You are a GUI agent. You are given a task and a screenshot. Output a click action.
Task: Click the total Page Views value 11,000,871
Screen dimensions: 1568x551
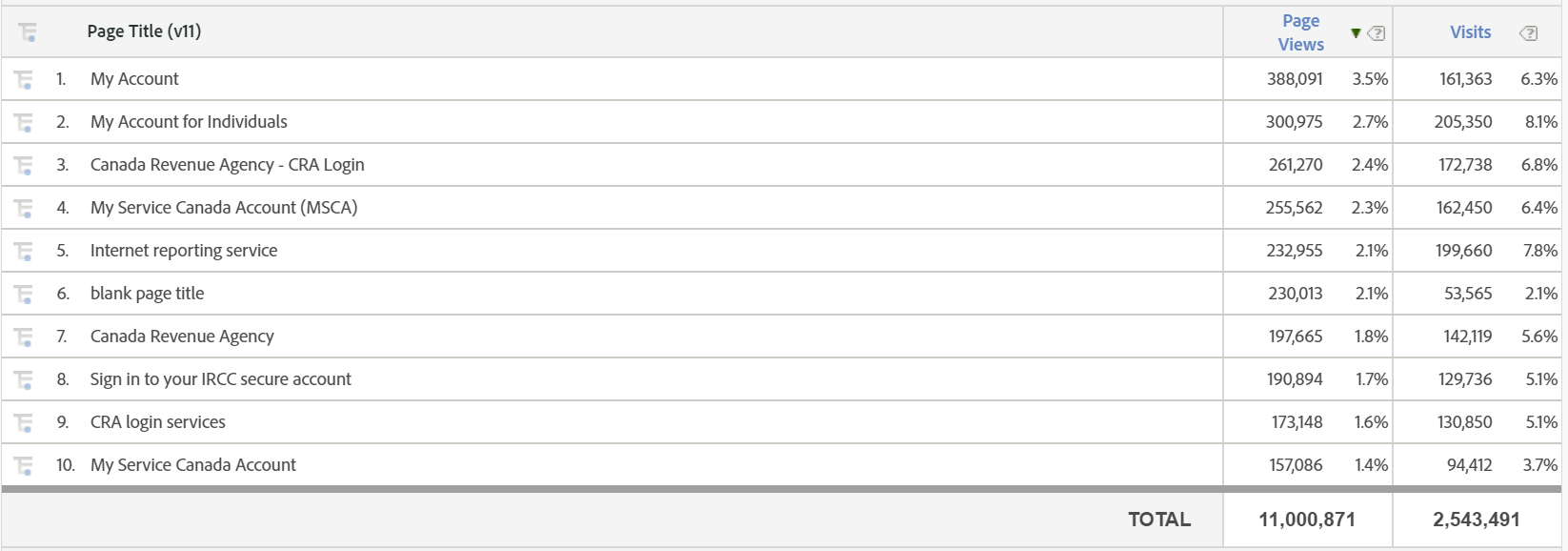pyautogui.click(x=1306, y=520)
